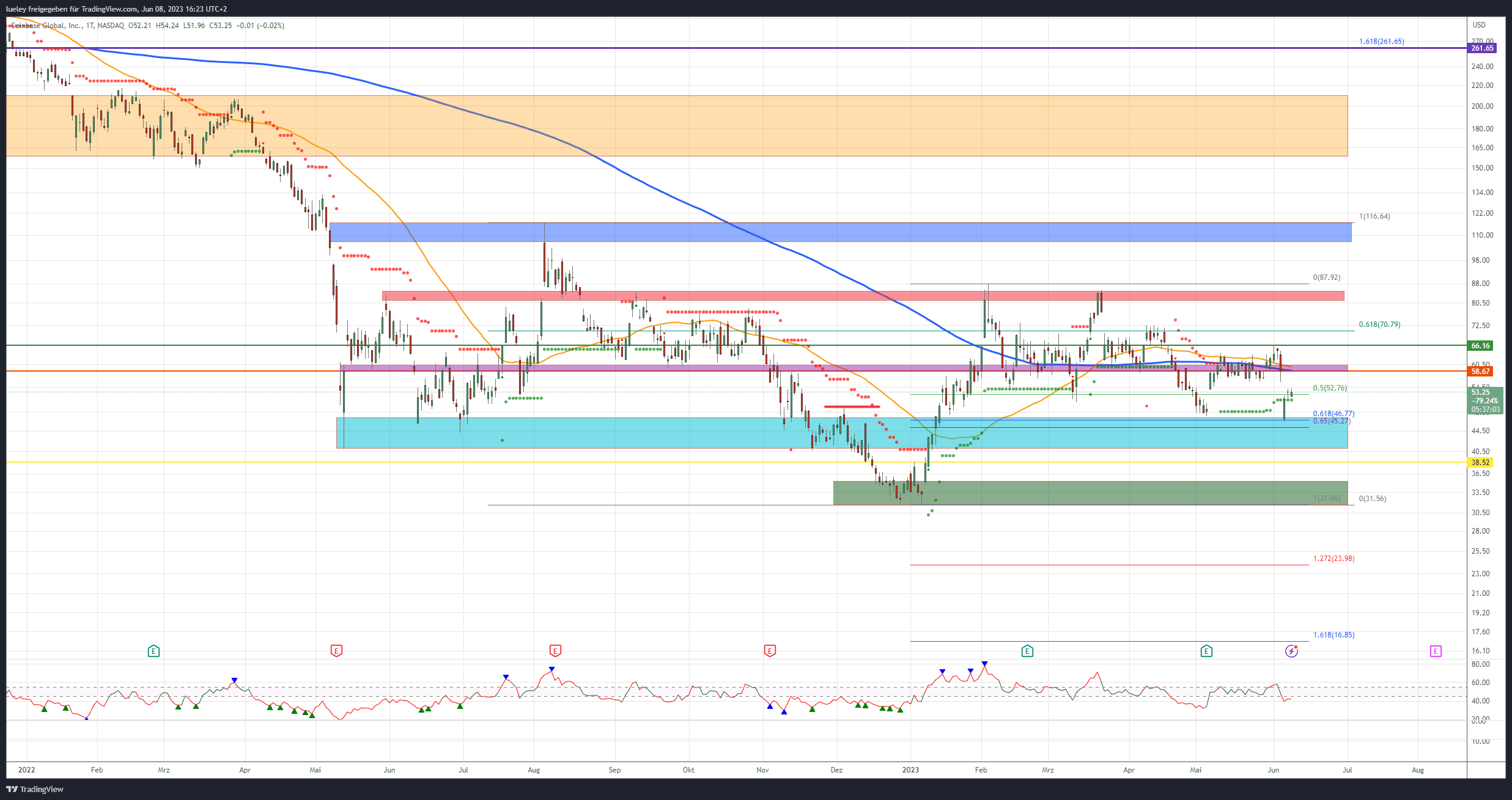Click the 1.618(16.85) Fibonacci label
Image resolution: width=1512 pixels, height=800 pixels.
coord(1333,635)
